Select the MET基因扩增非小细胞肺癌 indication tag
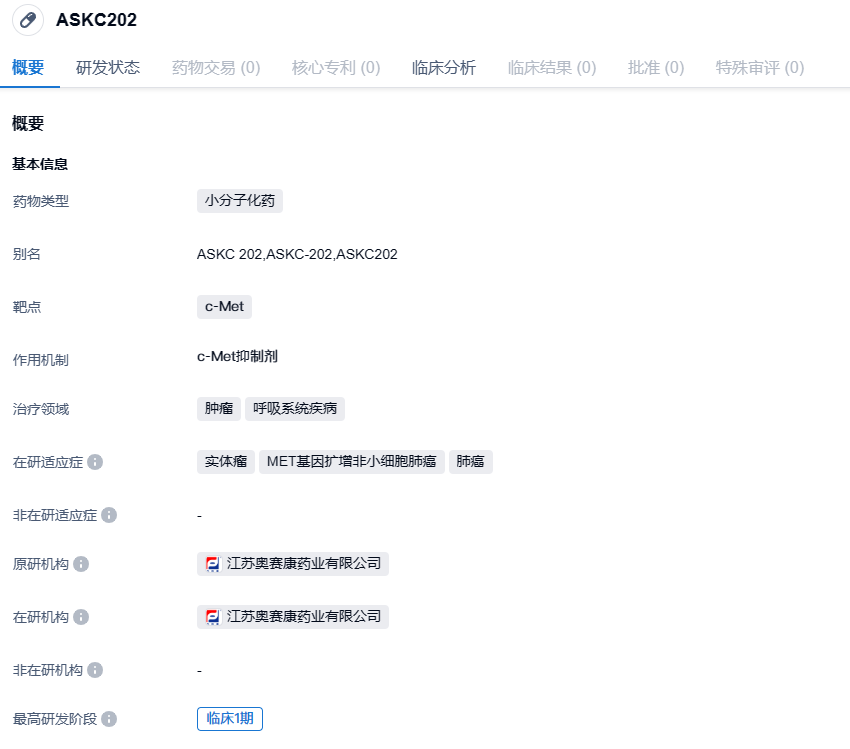The image size is (850, 749). click(x=351, y=462)
